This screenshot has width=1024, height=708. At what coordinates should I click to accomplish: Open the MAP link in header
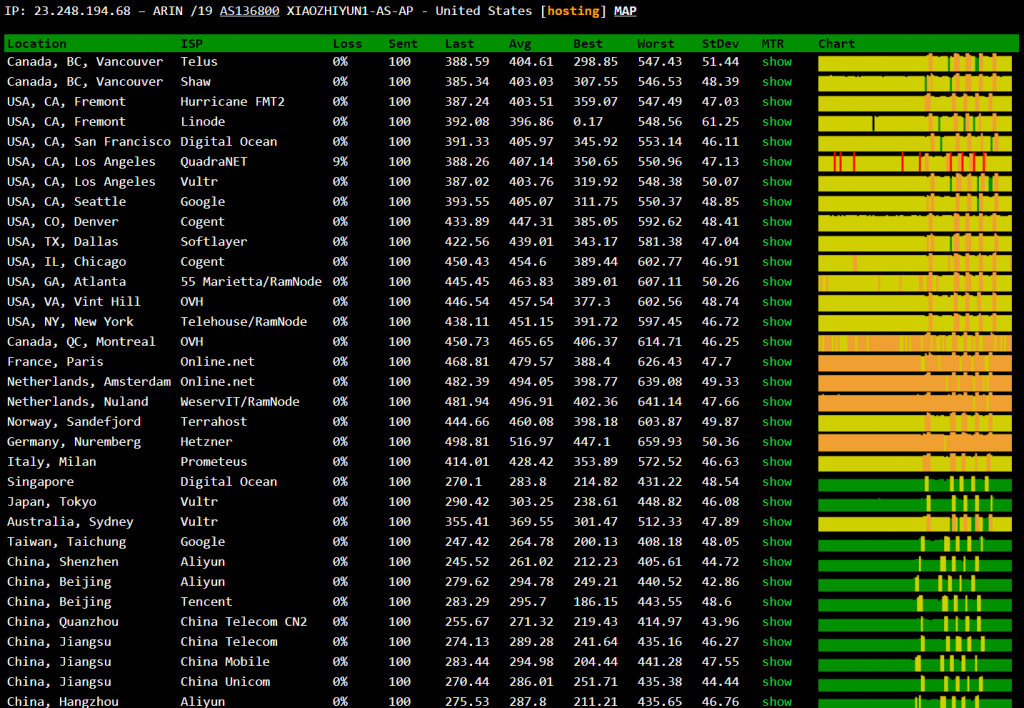point(625,11)
